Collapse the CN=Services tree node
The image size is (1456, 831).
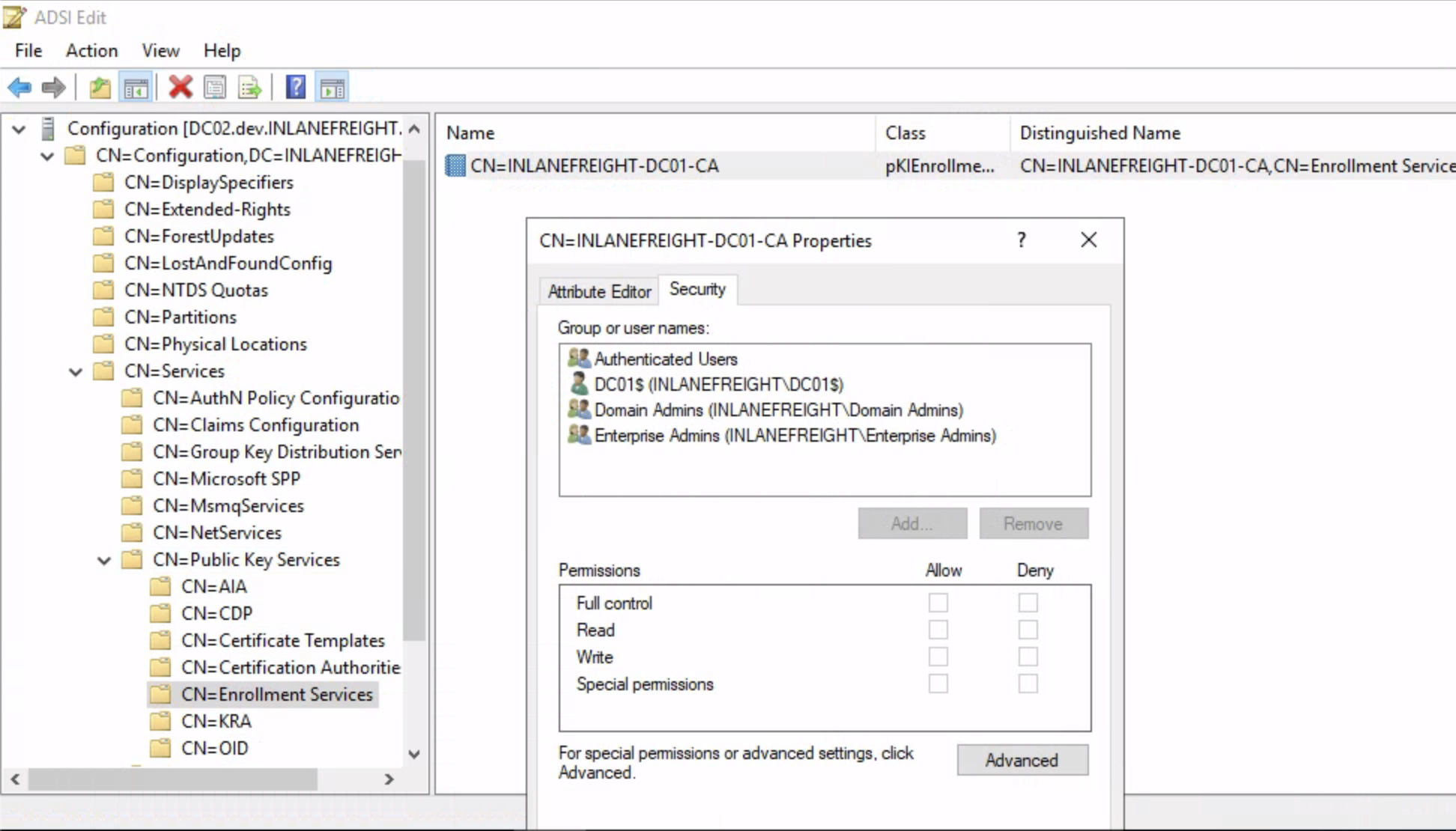tap(76, 371)
